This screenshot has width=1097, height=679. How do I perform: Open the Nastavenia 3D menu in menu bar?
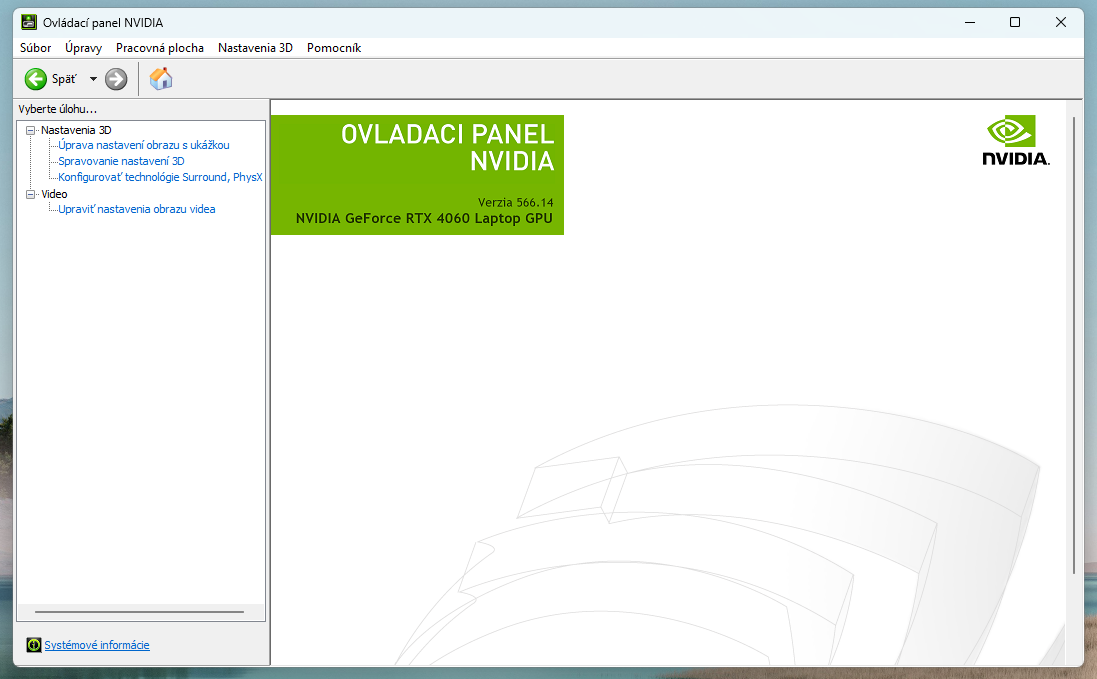click(x=255, y=48)
